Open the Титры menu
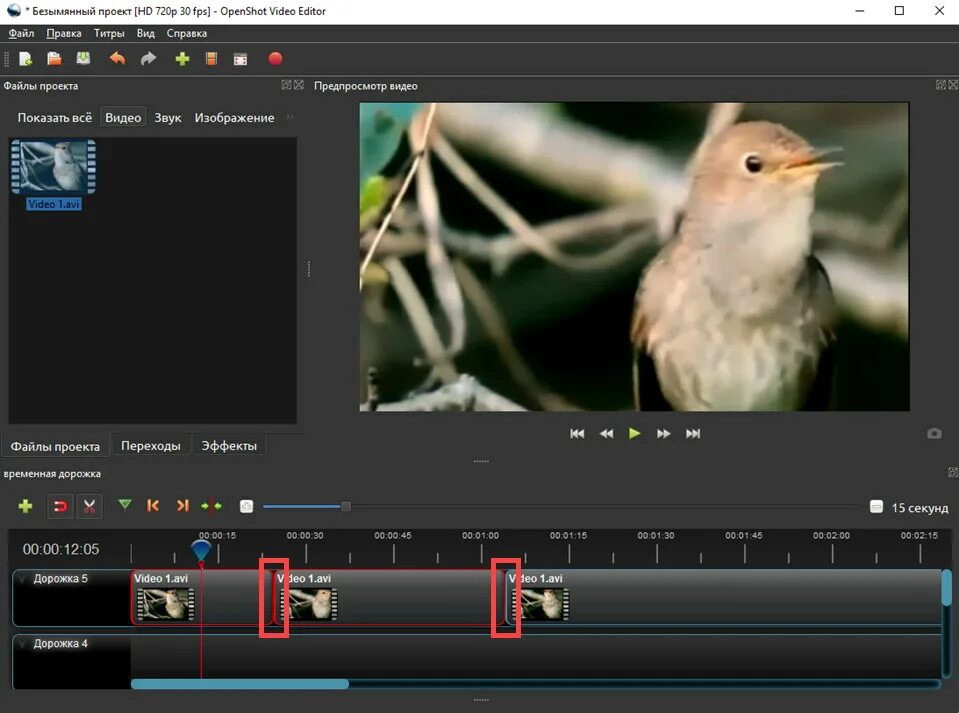959x713 pixels. coord(109,33)
